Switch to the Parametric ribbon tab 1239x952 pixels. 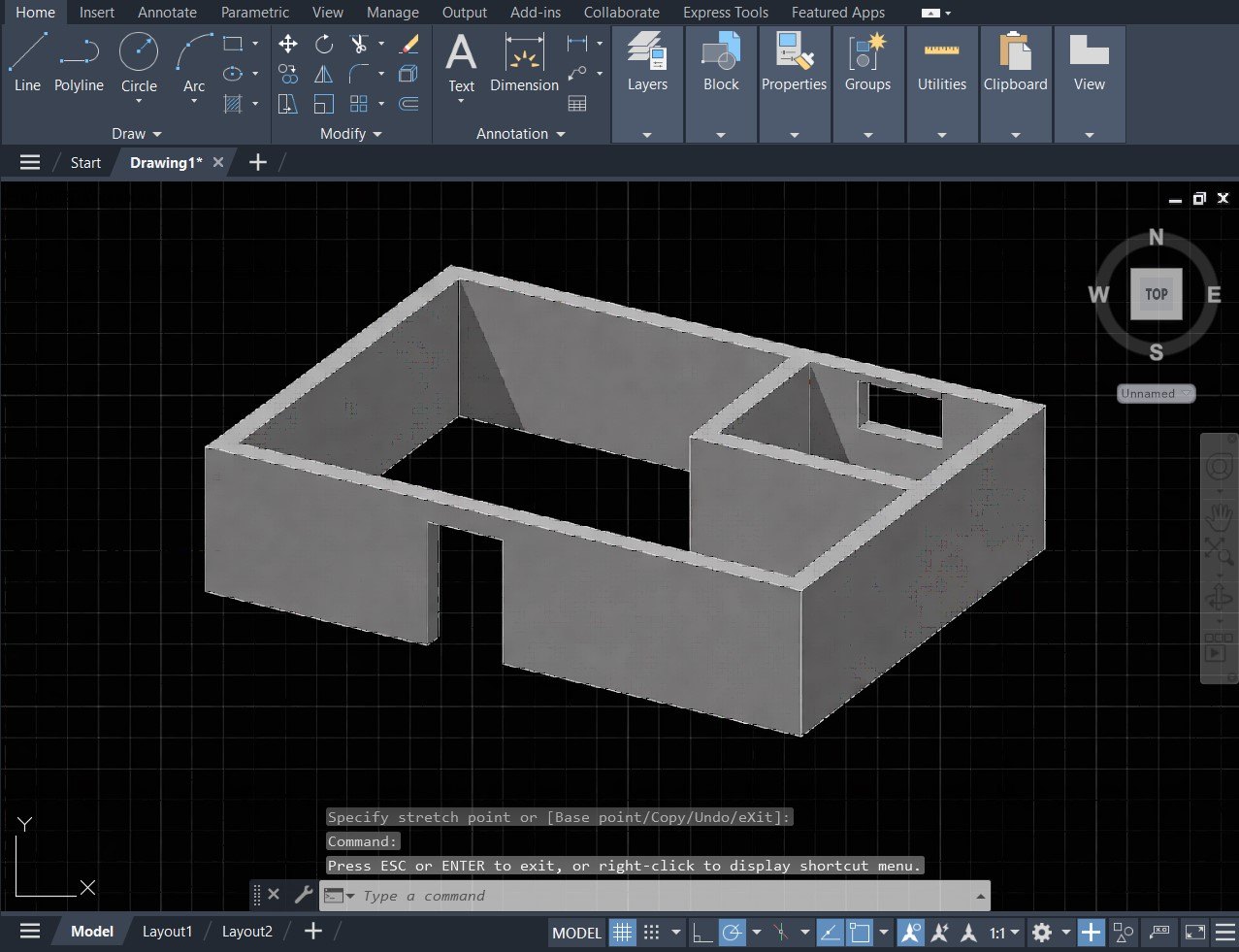255,13
